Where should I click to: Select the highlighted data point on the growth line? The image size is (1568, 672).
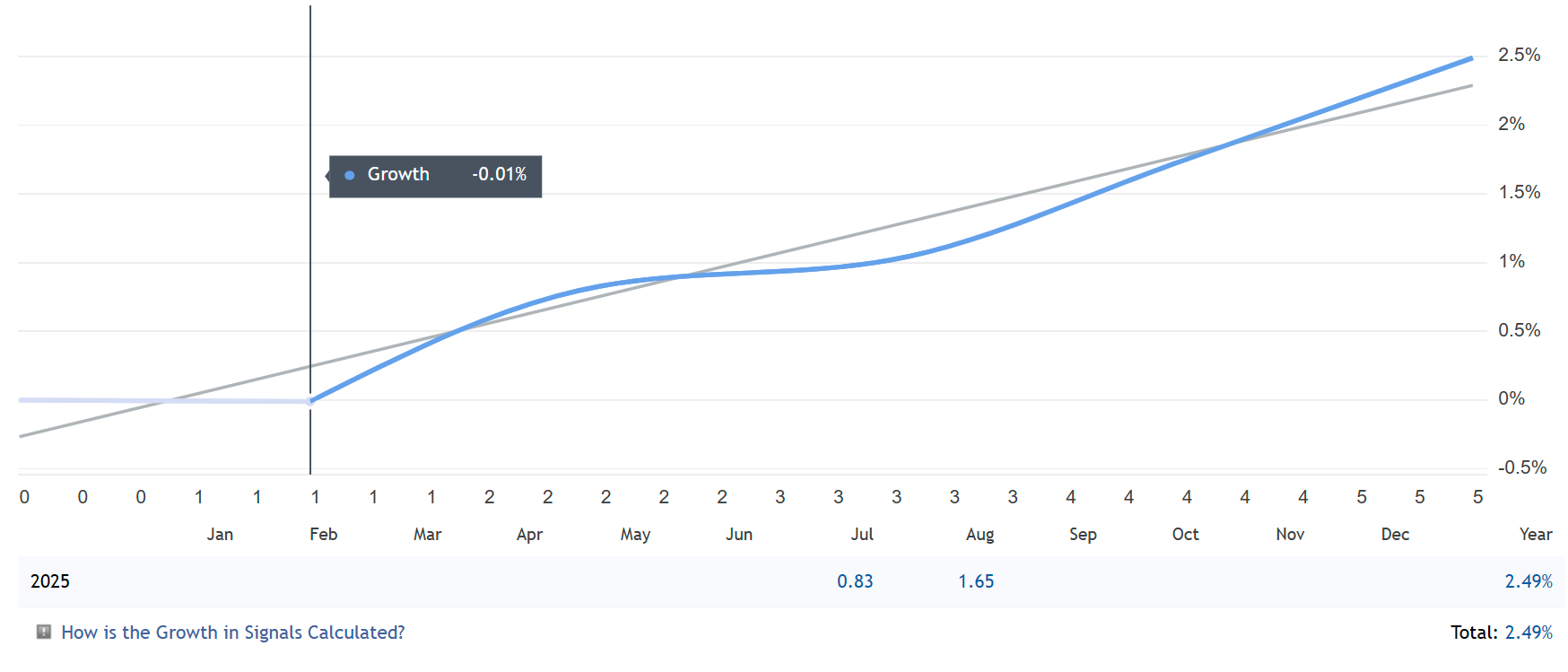pos(310,401)
